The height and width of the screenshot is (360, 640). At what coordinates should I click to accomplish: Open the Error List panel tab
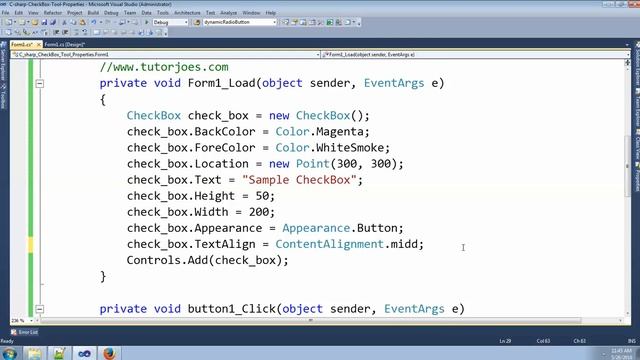[x=24, y=332]
